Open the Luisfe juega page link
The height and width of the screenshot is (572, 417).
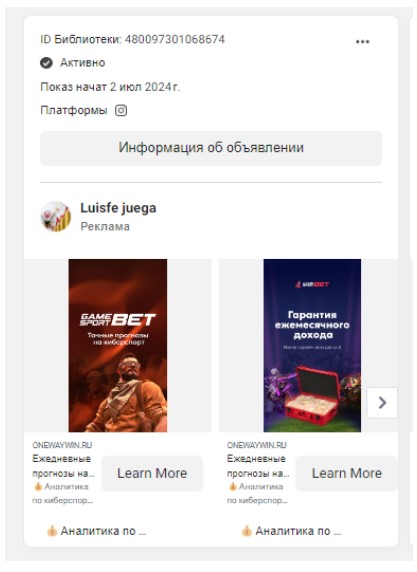click(118, 208)
